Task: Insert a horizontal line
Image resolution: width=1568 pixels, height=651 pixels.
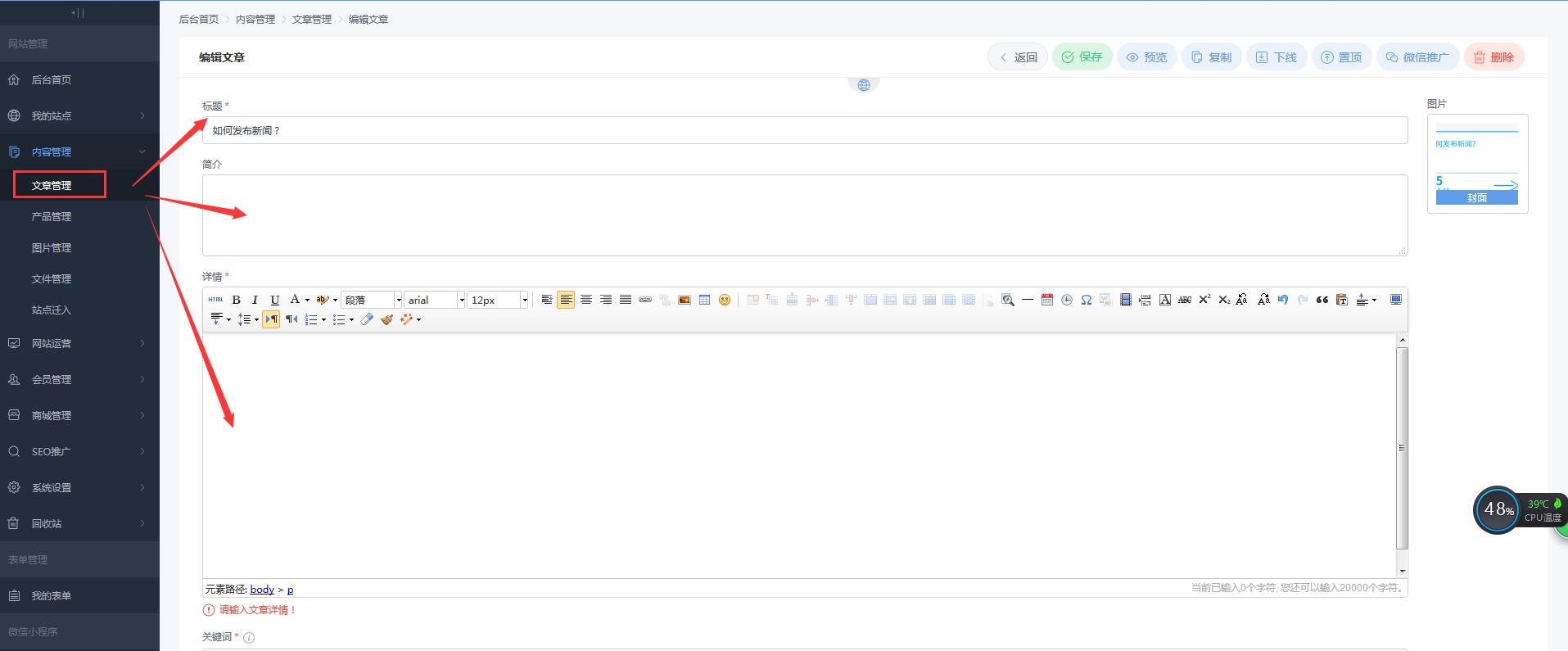Action: pyautogui.click(x=1028, y=300)
